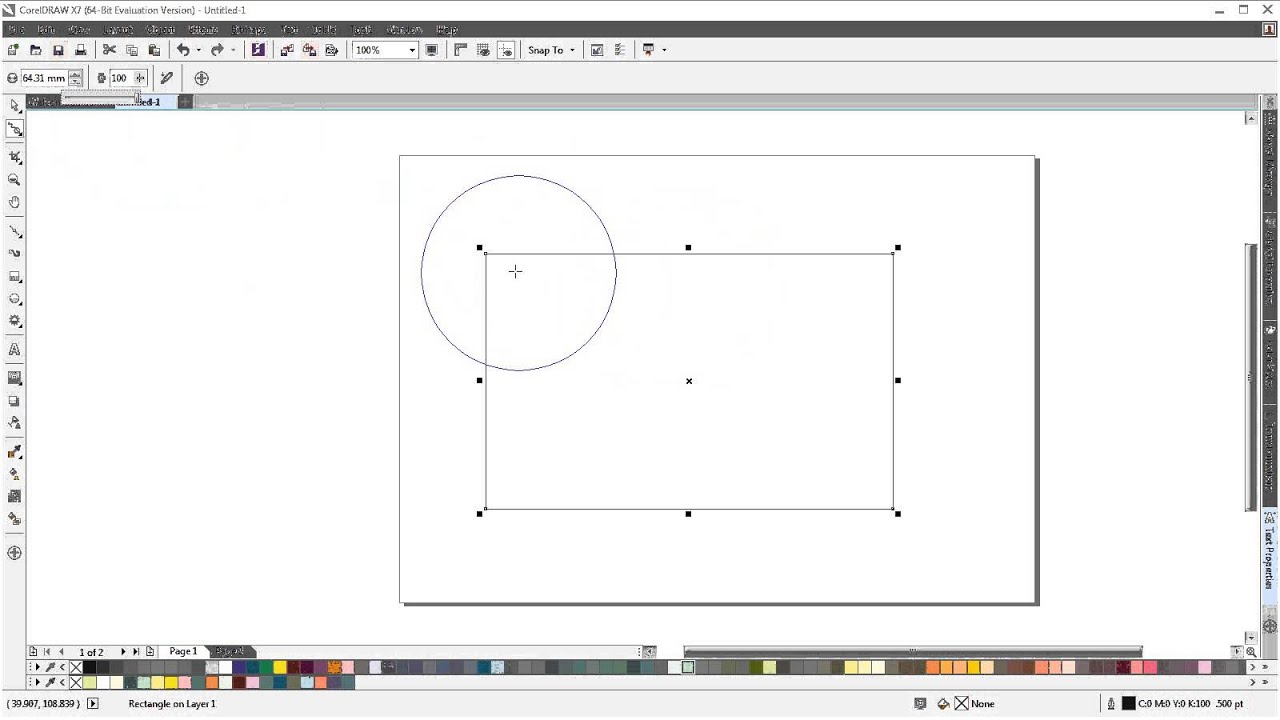Click the Import icon
The width and height of the screenshot is (1280, 720).
click(x=287, y=50)
